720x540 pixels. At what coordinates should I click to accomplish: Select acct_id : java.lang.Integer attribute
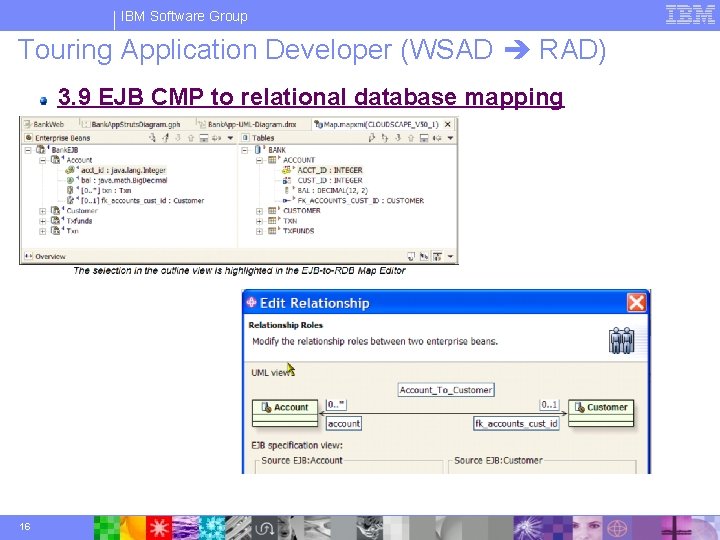(123, 170)
